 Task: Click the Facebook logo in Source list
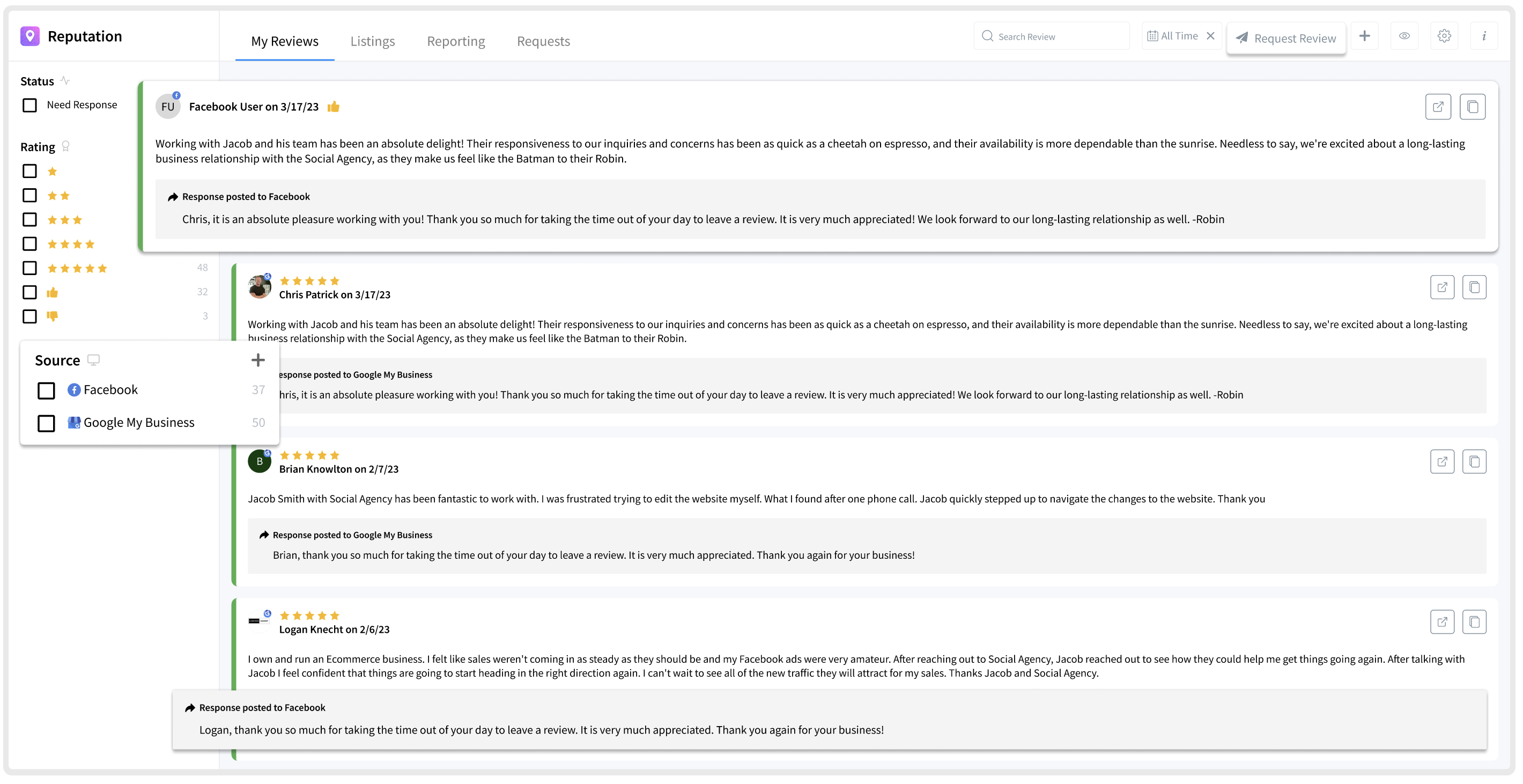coord(74,390)
